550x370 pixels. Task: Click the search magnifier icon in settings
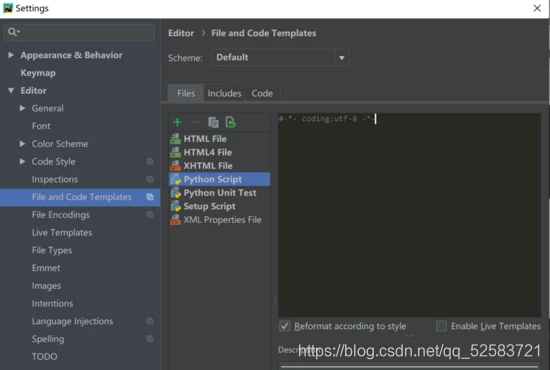[13, 32]
